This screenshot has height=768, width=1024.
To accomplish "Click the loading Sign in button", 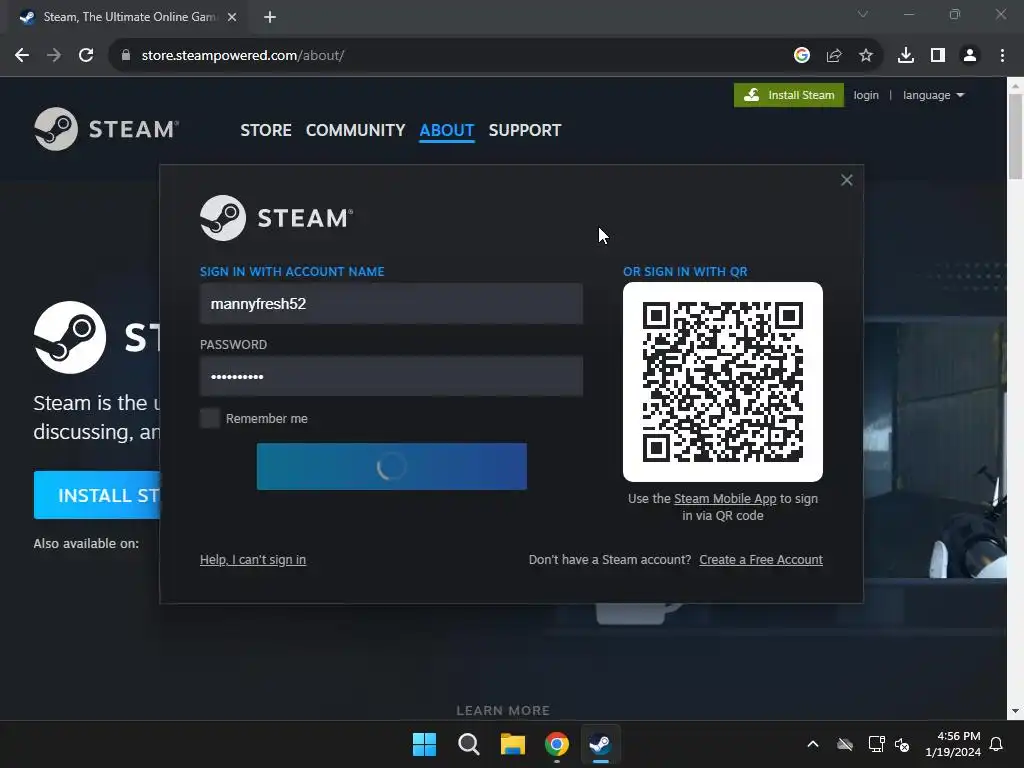I will point(392,466).
